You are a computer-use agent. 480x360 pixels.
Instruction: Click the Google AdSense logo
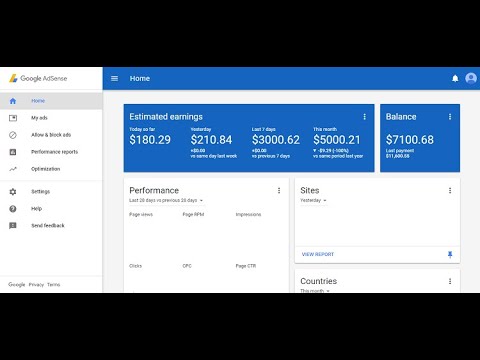38,78
